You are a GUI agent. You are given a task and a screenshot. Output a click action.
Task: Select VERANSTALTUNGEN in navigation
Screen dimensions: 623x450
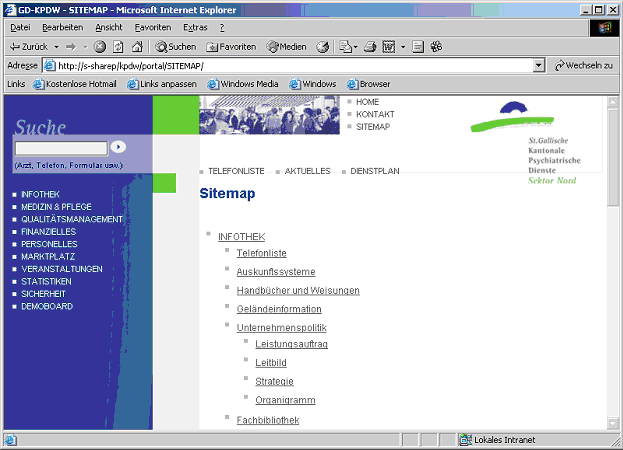tap(62, 269)
